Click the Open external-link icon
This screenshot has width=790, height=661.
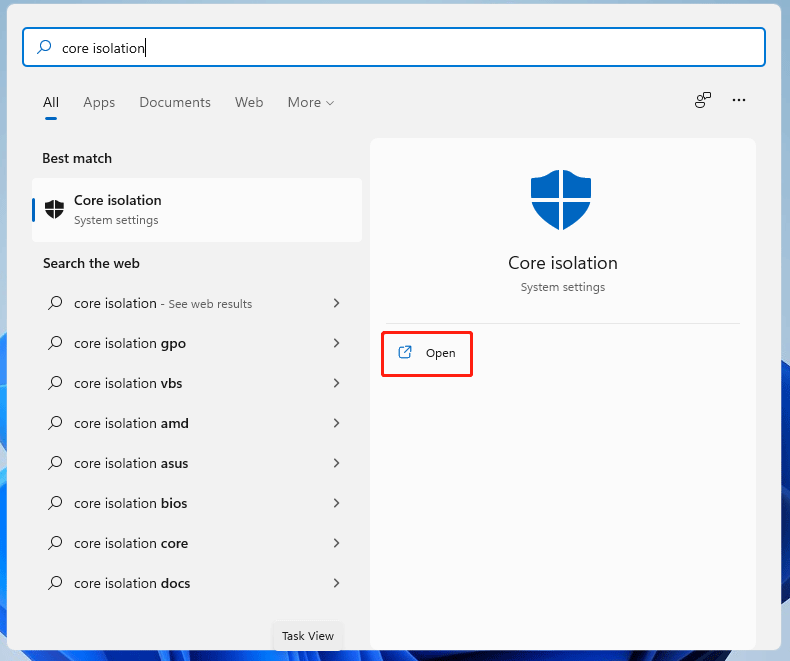(405, 352)
